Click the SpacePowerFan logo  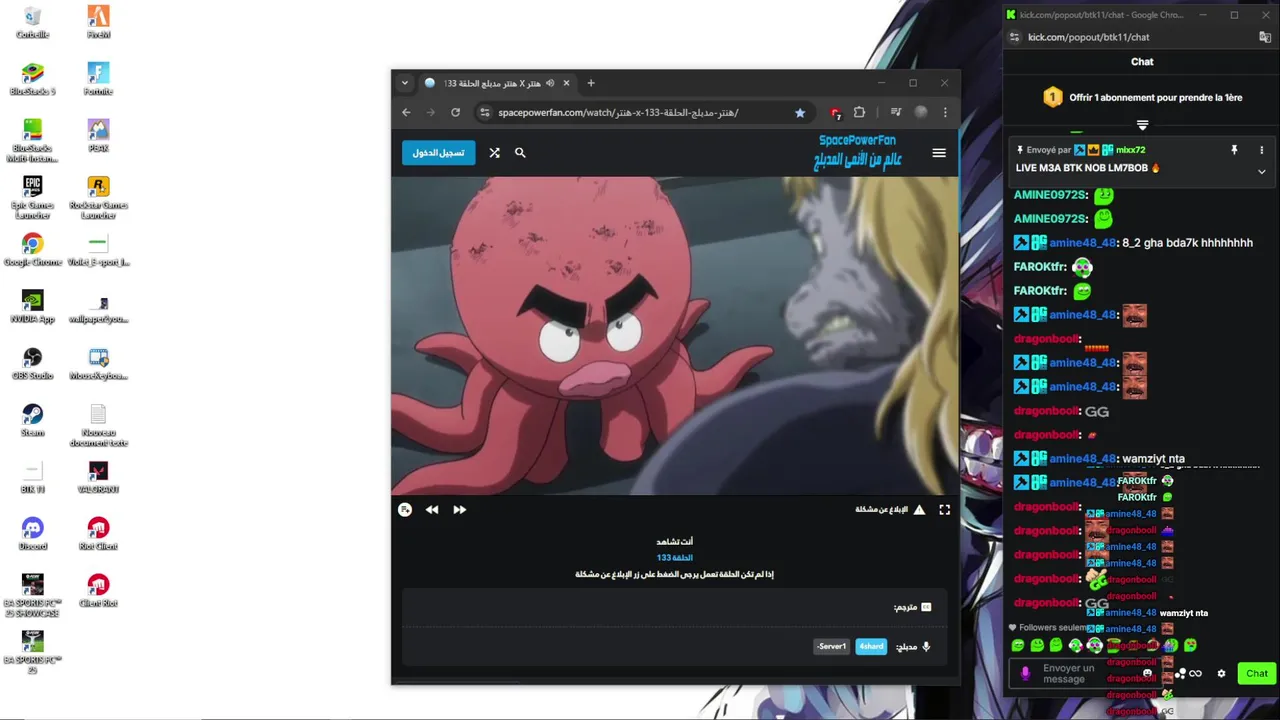click(860, 152)
